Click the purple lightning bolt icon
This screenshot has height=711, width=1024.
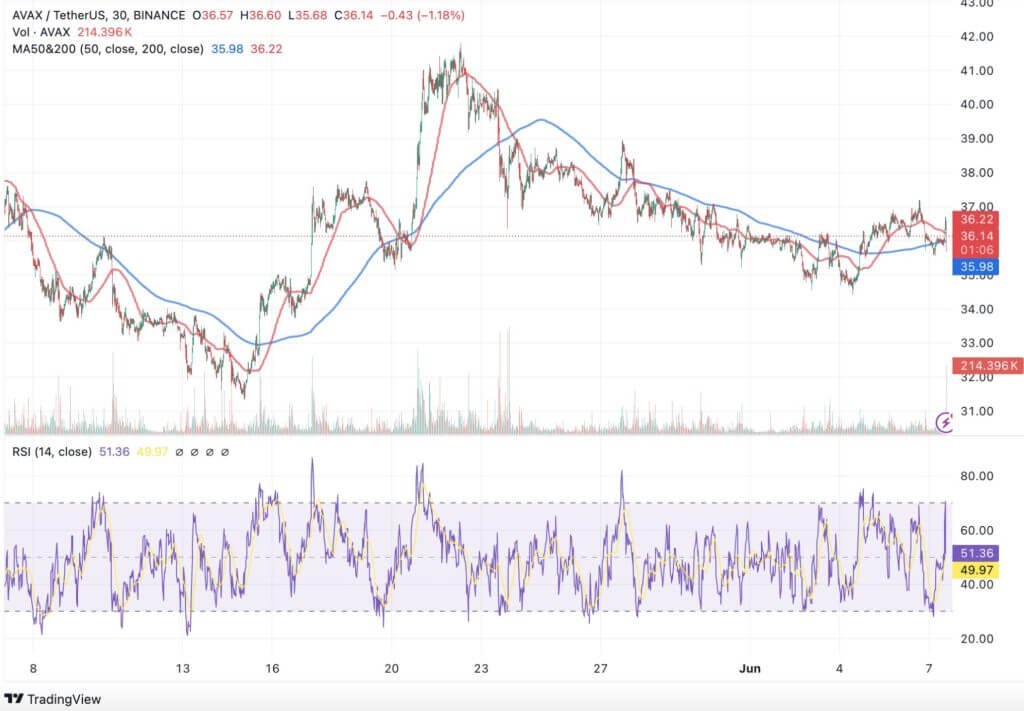(944, 422)
